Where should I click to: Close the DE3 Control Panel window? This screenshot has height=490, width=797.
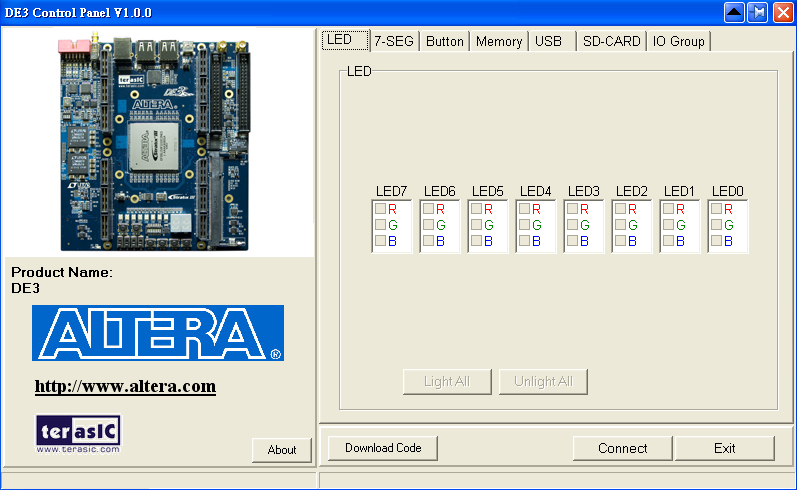(x=783, y=12)
